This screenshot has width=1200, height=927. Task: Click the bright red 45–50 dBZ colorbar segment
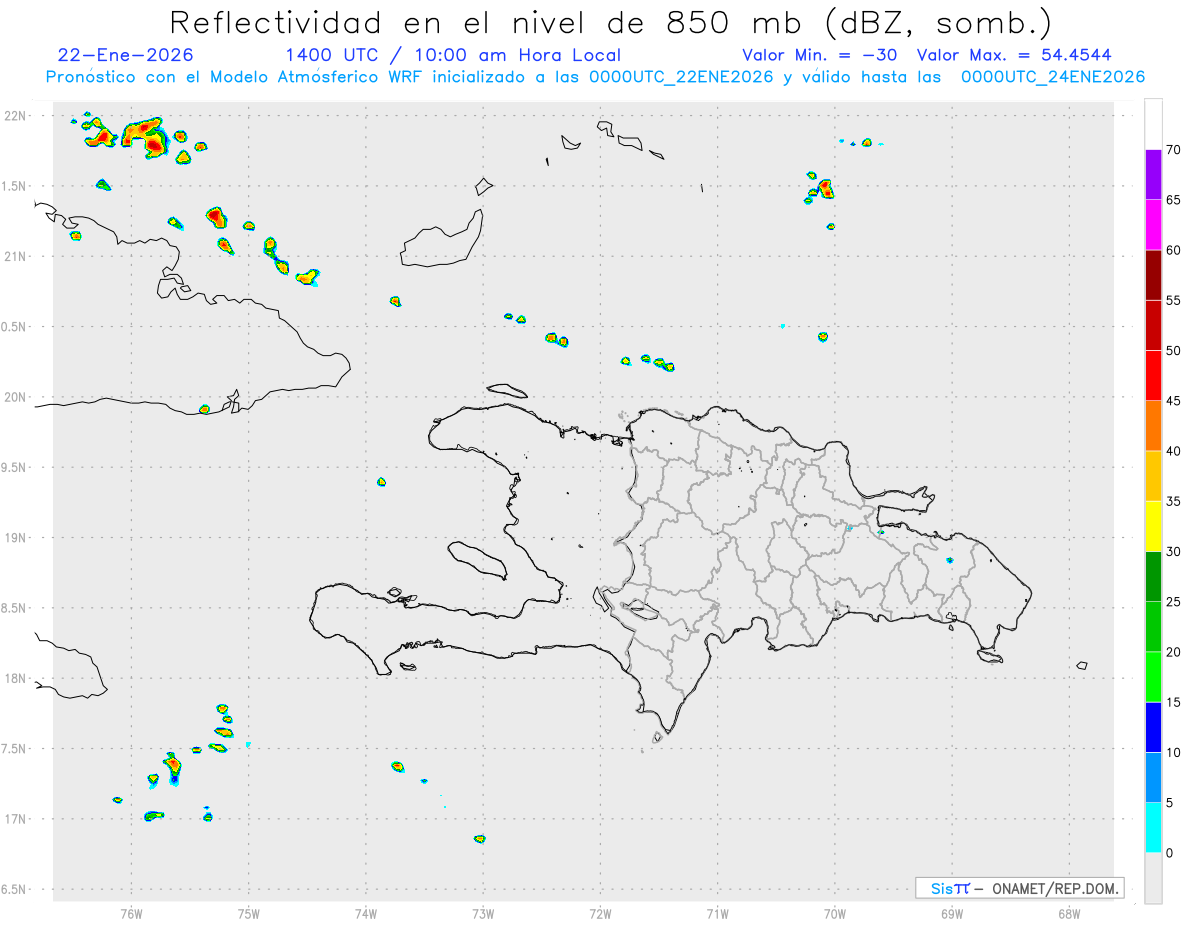click(x=1153, y=376)
